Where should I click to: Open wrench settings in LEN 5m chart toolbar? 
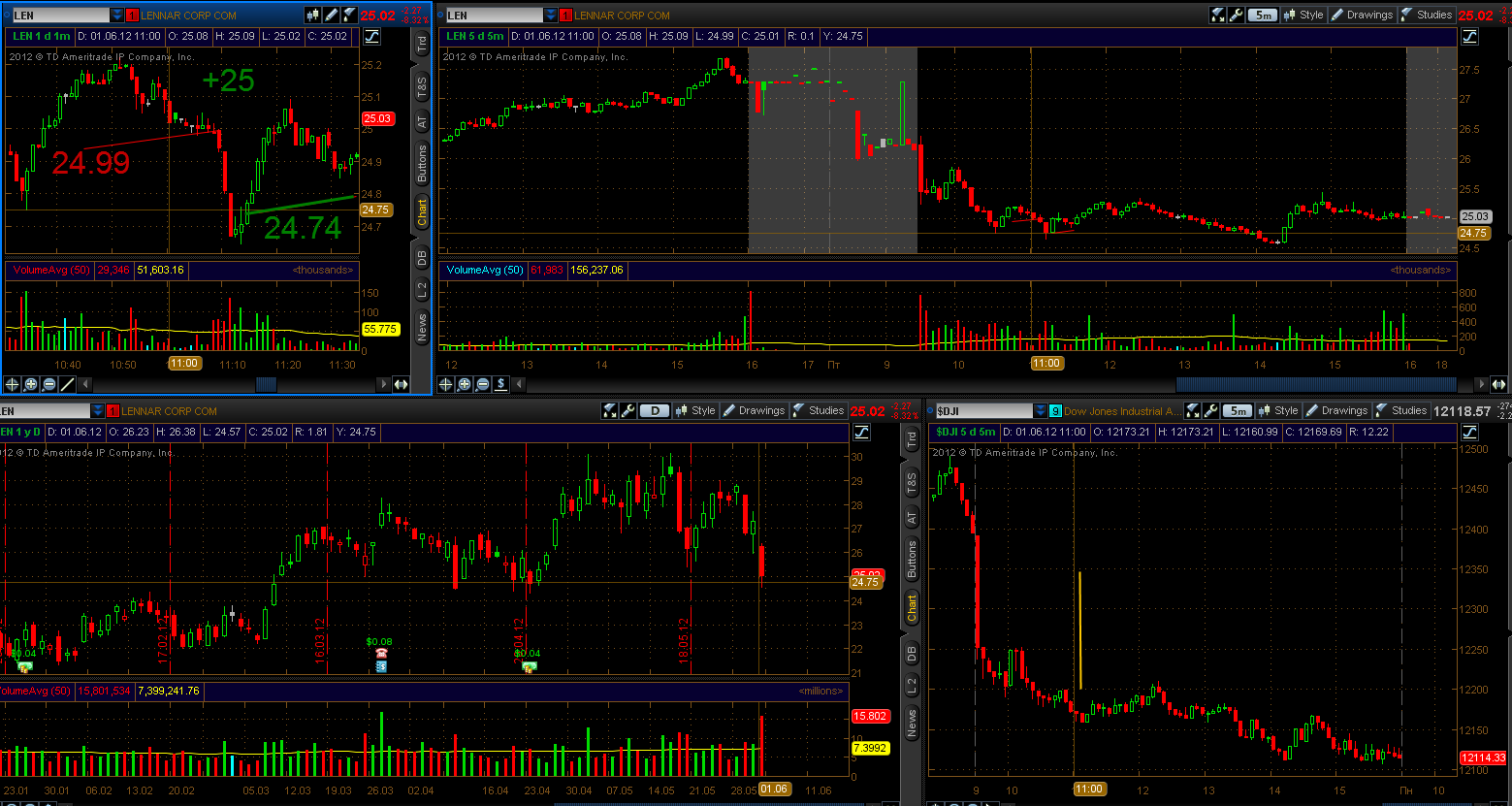[1235, 15]
